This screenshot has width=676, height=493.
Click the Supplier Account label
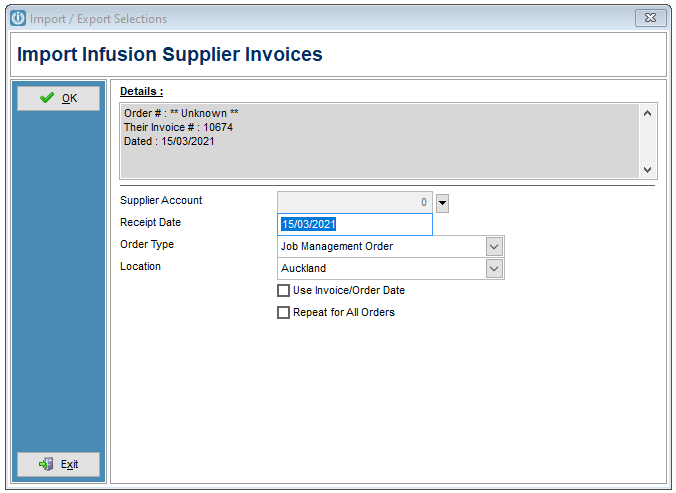pyautogui.click(x=161, y=200)
